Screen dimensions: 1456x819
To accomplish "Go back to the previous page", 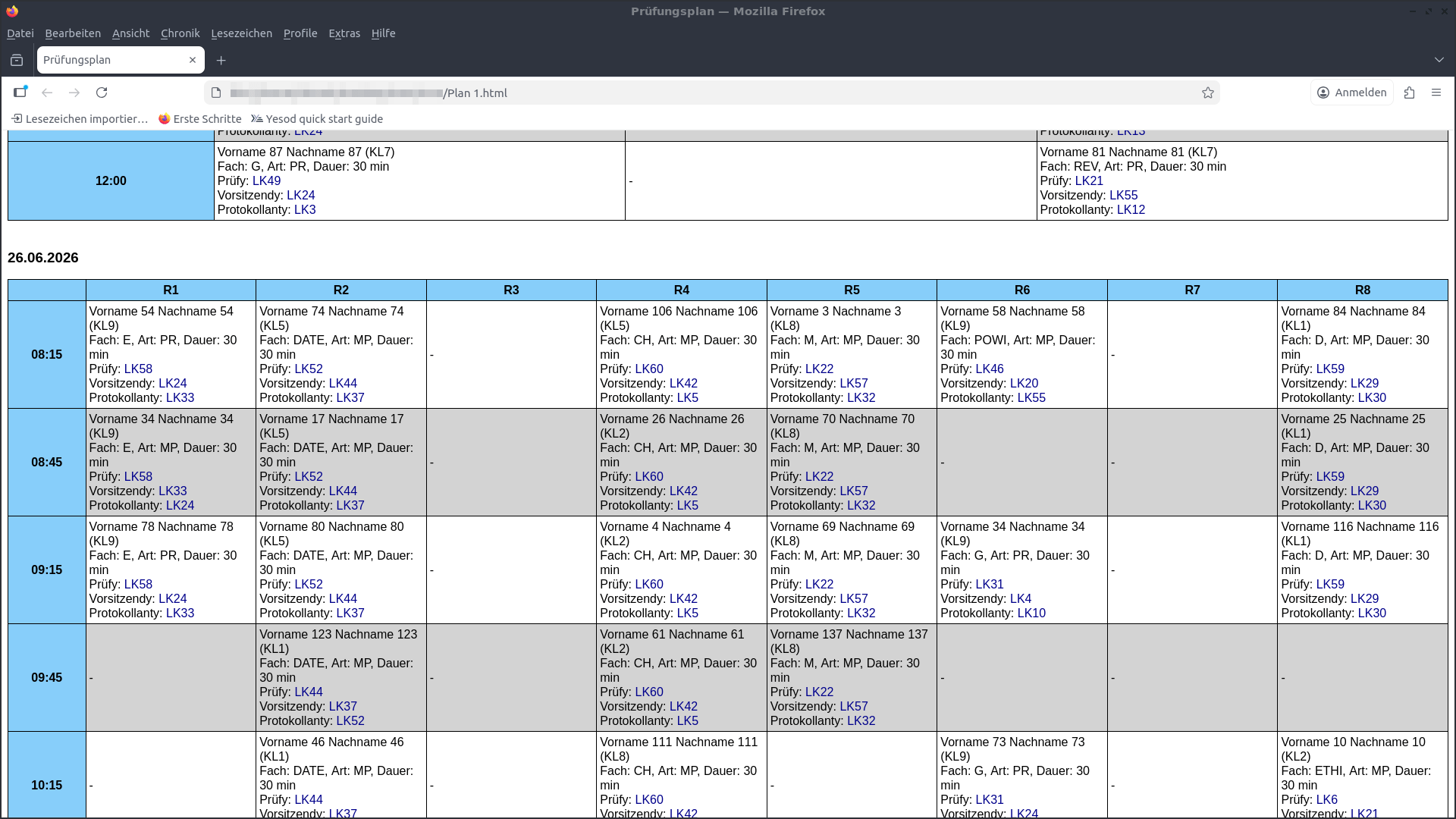I will [x=47, y=93].
